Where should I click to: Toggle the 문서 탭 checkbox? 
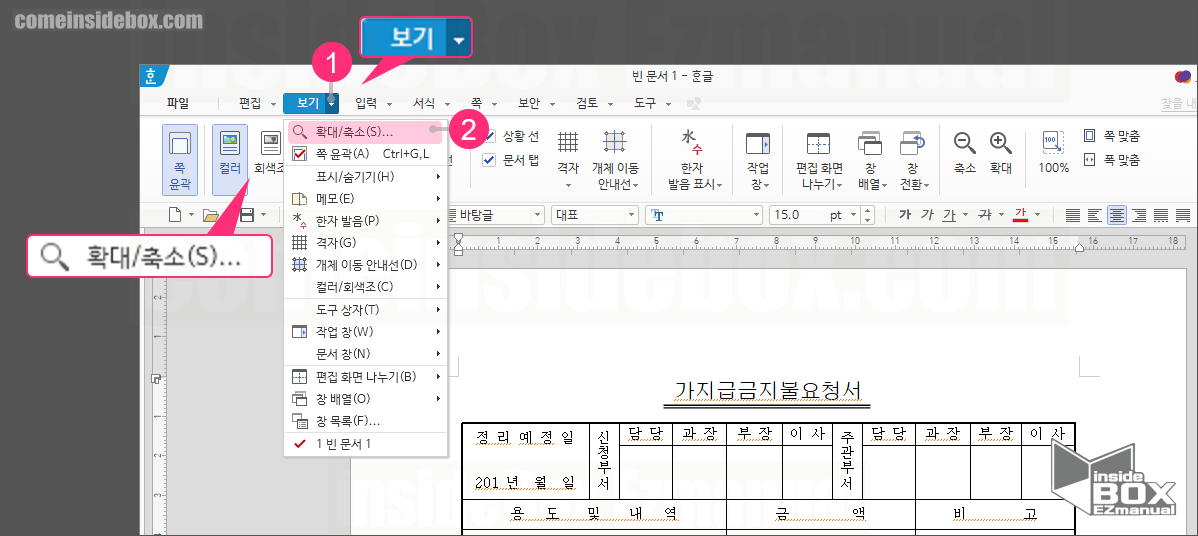[x=489, y=160]
